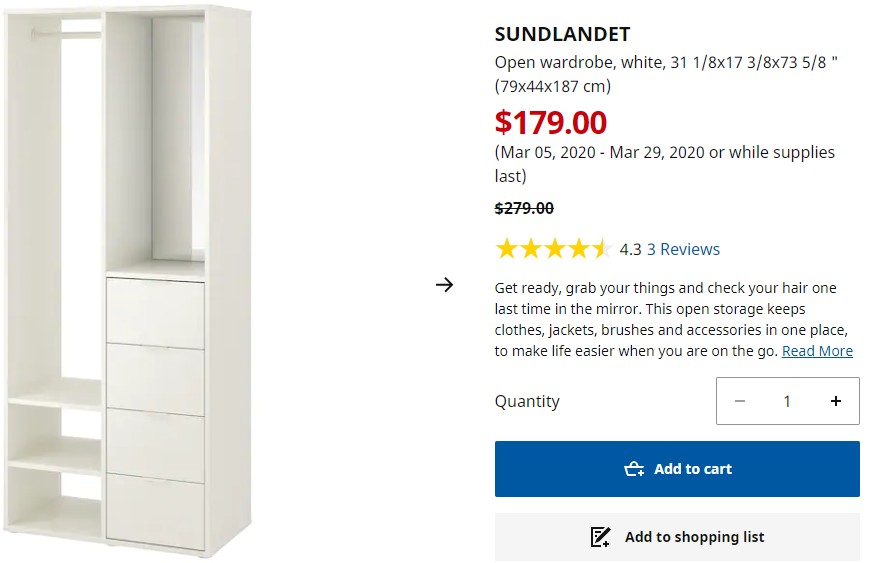
Task: Open the 3 Reviews link
Action: pyautogui.click(x=683, y=249)
